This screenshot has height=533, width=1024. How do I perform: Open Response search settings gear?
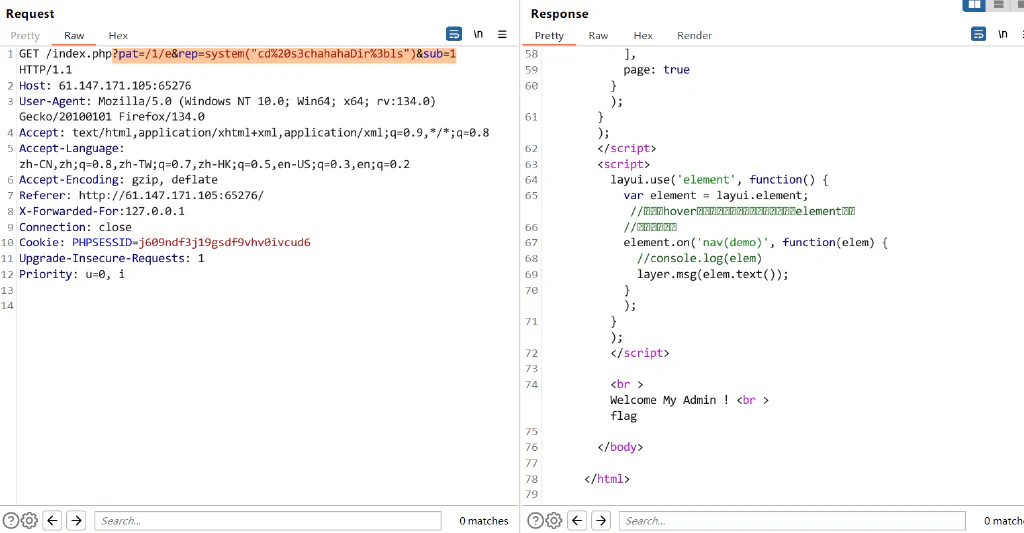click(x=554, y=521)
